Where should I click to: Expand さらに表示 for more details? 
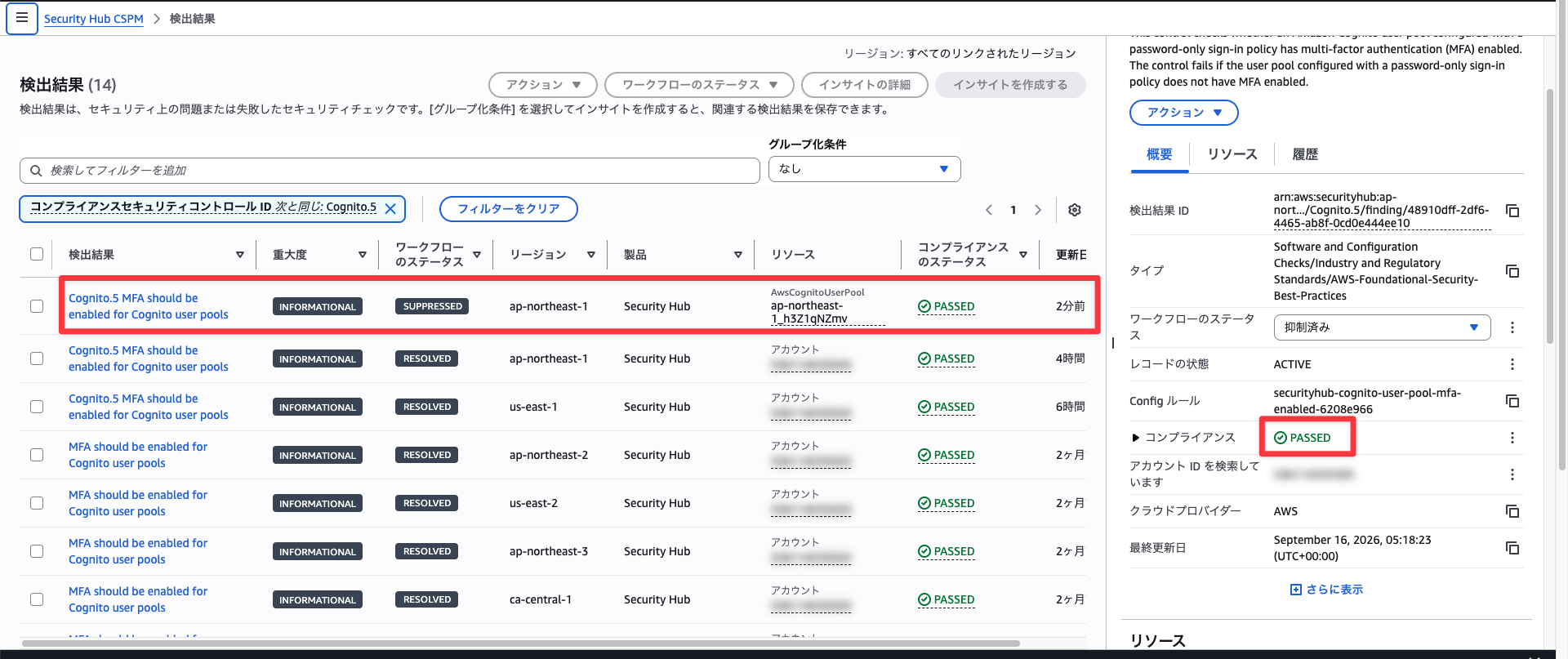1326,590
